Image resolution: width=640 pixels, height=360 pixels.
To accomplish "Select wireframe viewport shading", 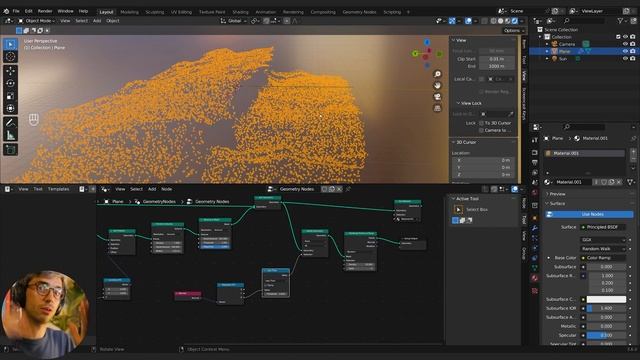I will point(493,21).
